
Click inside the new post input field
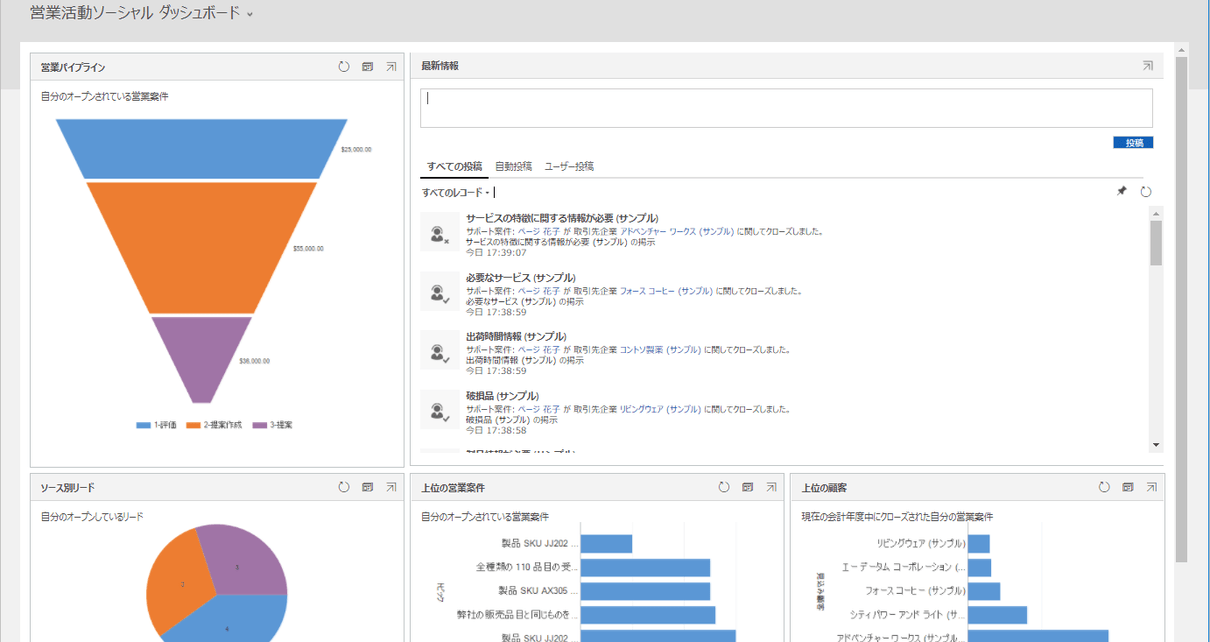click(784, 106)
